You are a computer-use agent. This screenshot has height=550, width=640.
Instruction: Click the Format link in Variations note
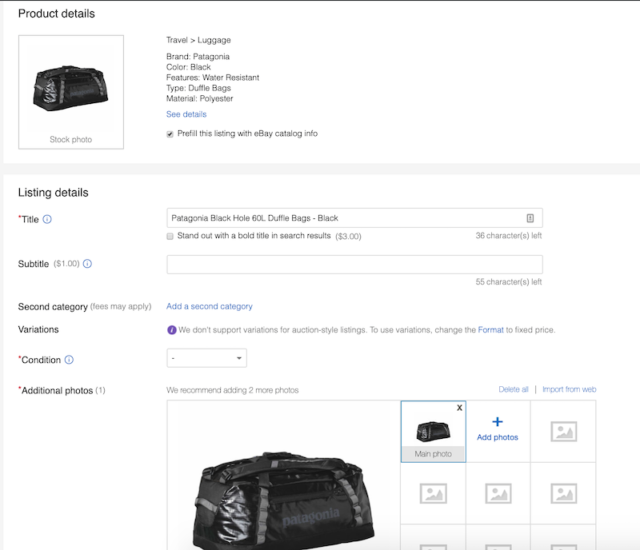click(x=490, y=330)
